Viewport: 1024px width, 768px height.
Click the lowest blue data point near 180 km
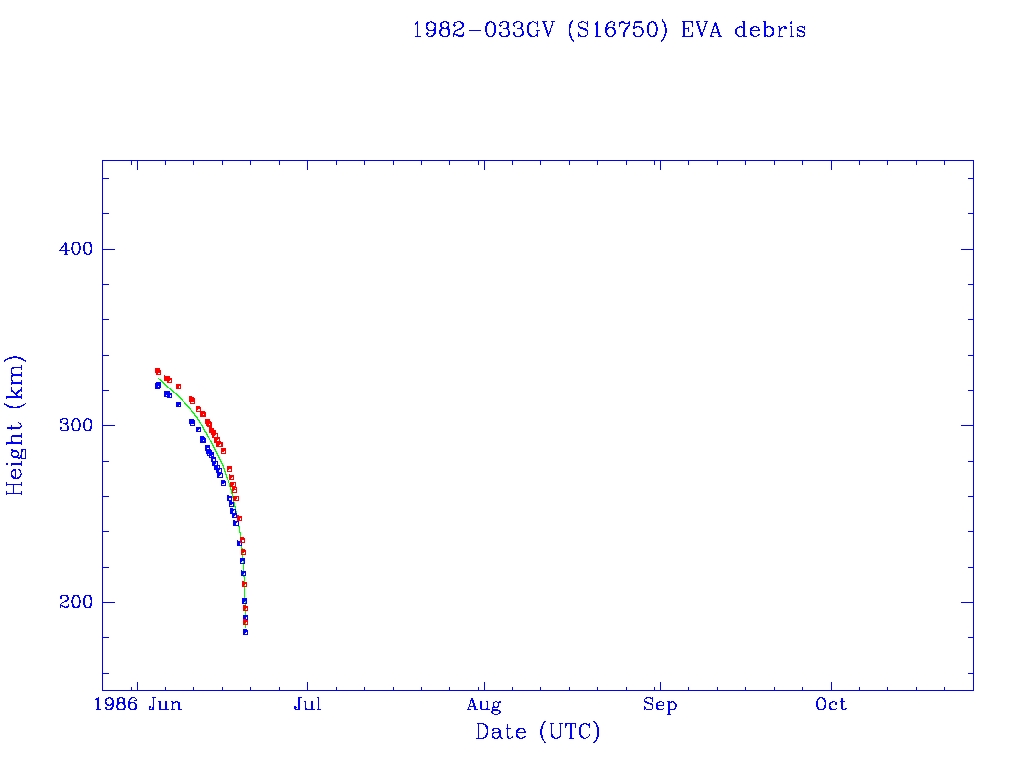click(x=245, y=632)
